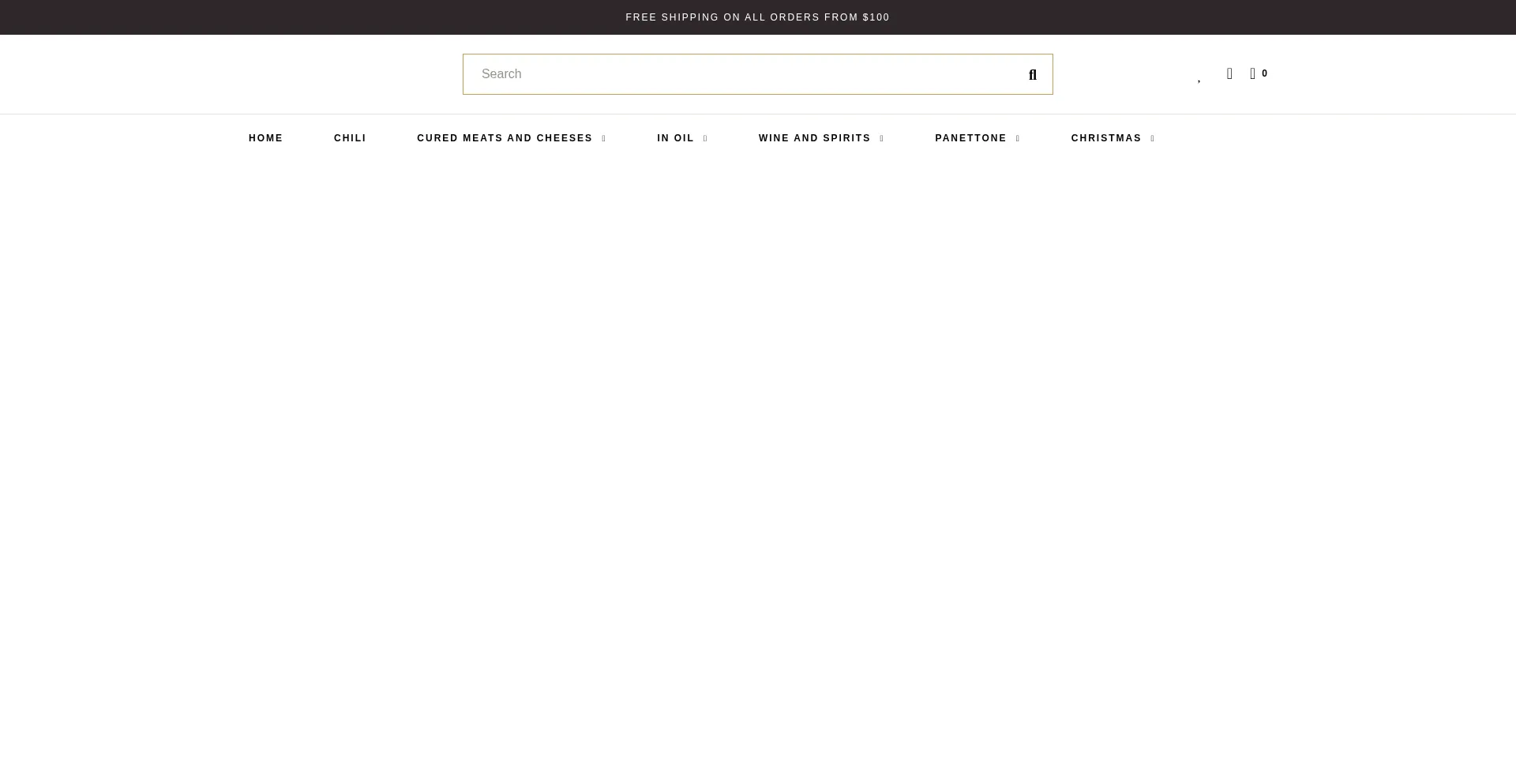Click the free shipping announcement banner text
This screenshot has width=1516, height=784.
[757, 17]
